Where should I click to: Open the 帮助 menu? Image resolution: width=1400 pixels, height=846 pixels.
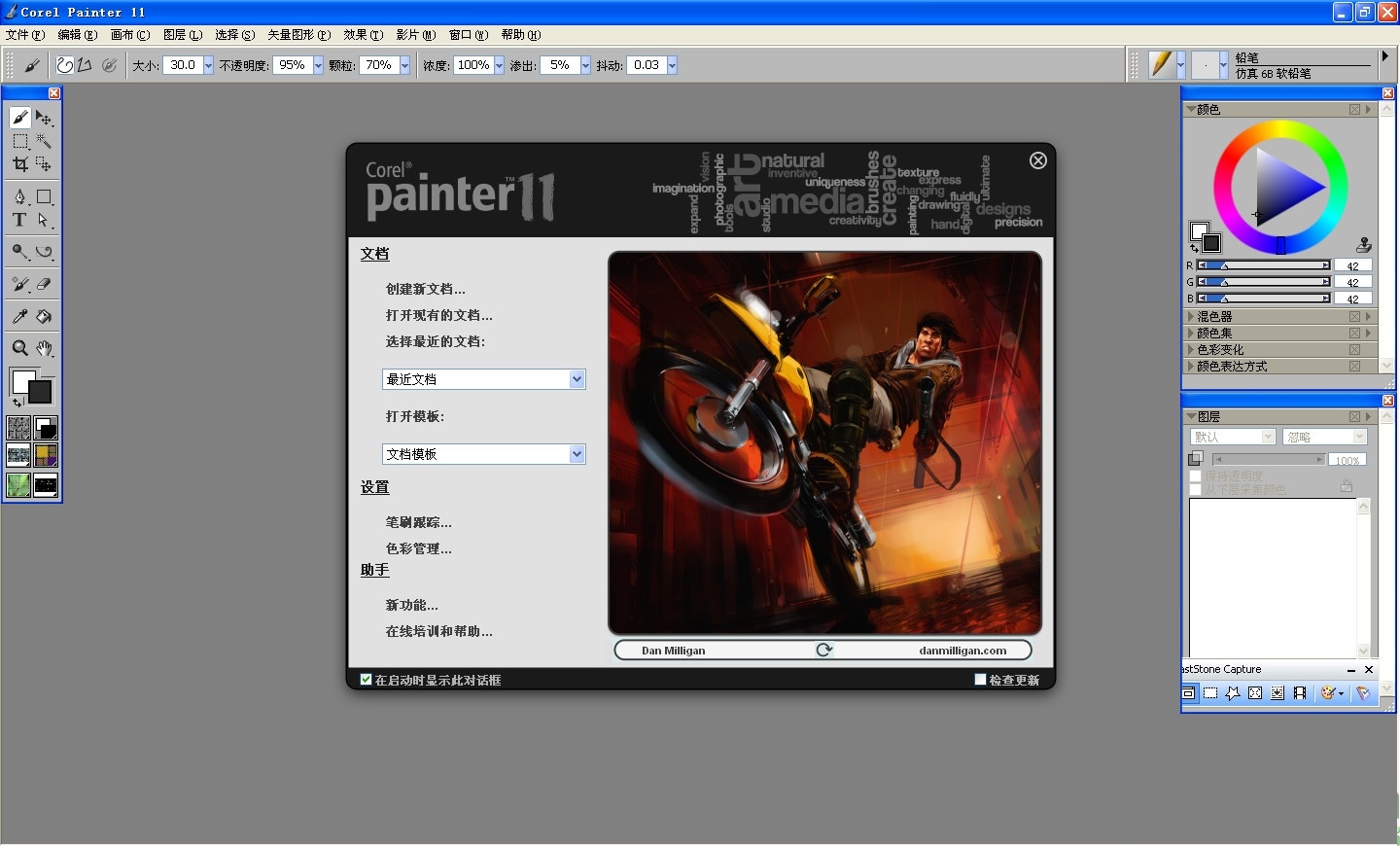pos(521,35)
